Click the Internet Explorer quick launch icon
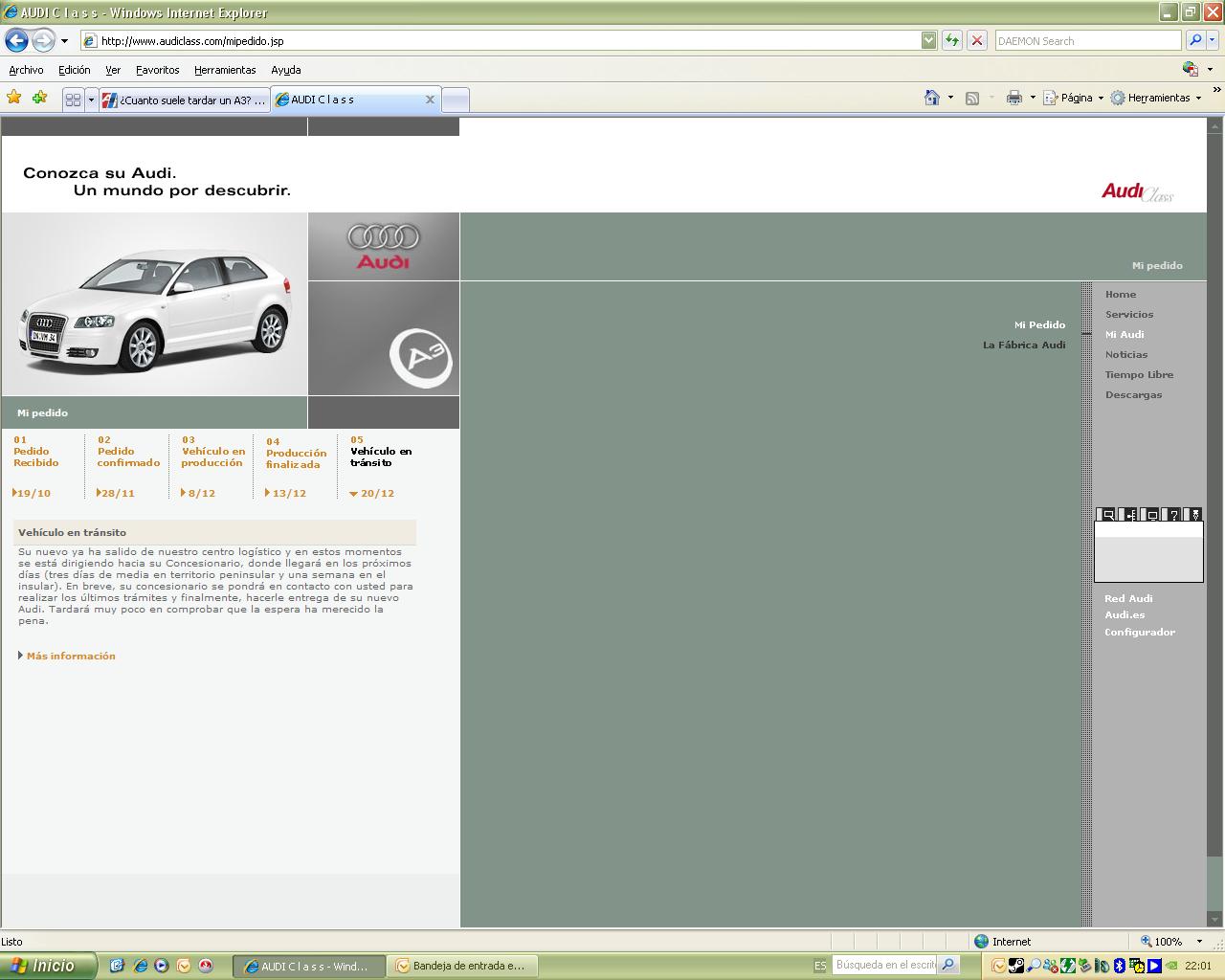The height and width of the screenshot is (980, 1225). (140, 966)
